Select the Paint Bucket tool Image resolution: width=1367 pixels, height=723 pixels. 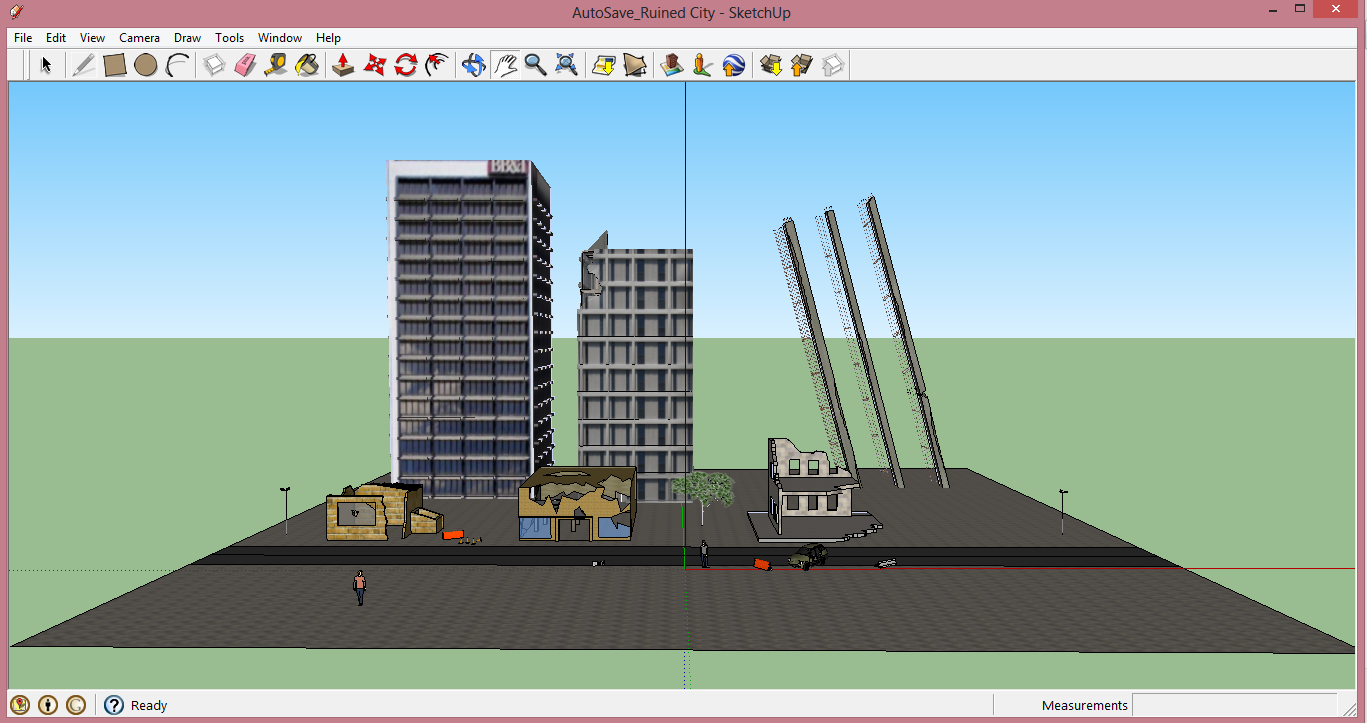tap(307, 64)
